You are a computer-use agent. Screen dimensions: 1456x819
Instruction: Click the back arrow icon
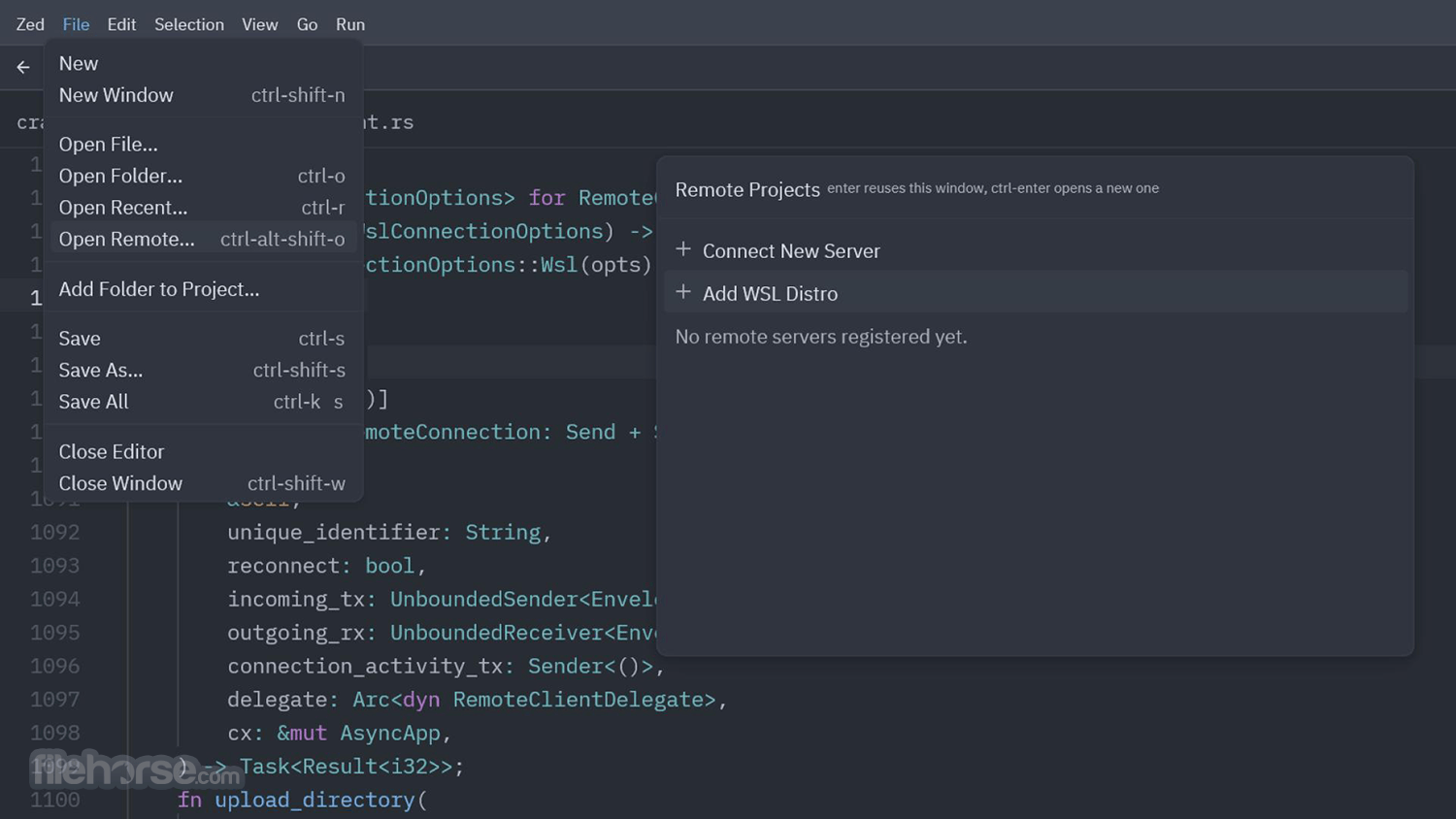click(x=23, y=67)
